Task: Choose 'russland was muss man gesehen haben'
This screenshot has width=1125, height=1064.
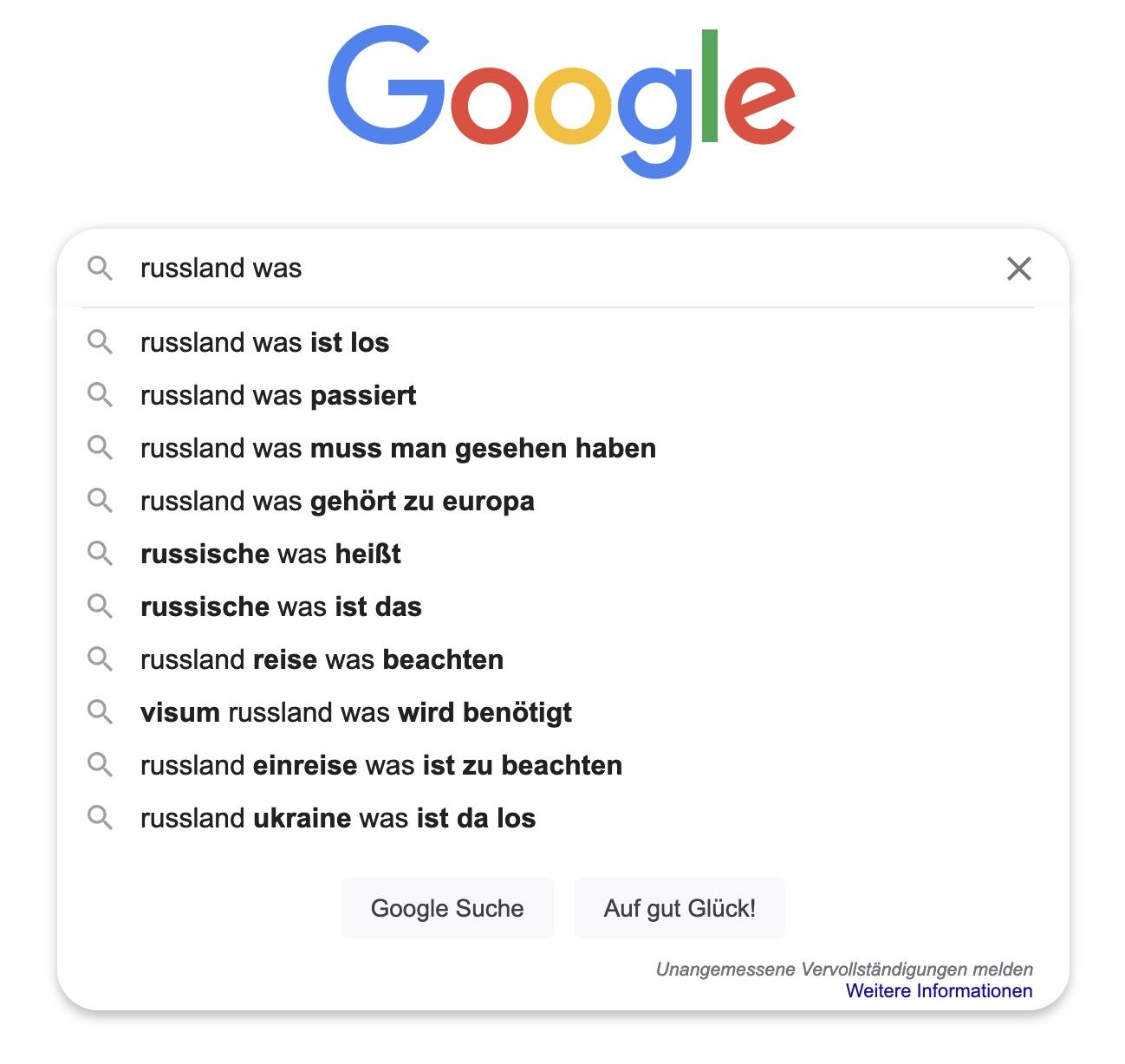Action: click(398, 448)
